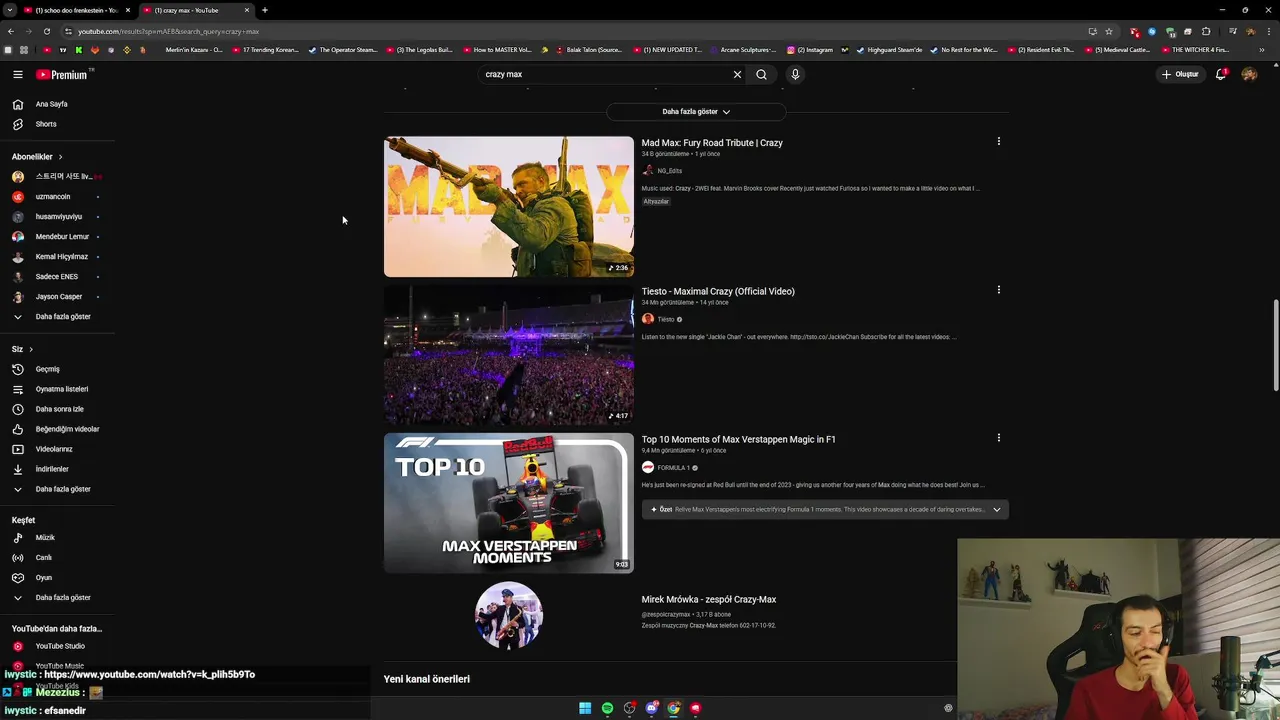
Task: Start voice search with the microphone
Action: point(795,74)
